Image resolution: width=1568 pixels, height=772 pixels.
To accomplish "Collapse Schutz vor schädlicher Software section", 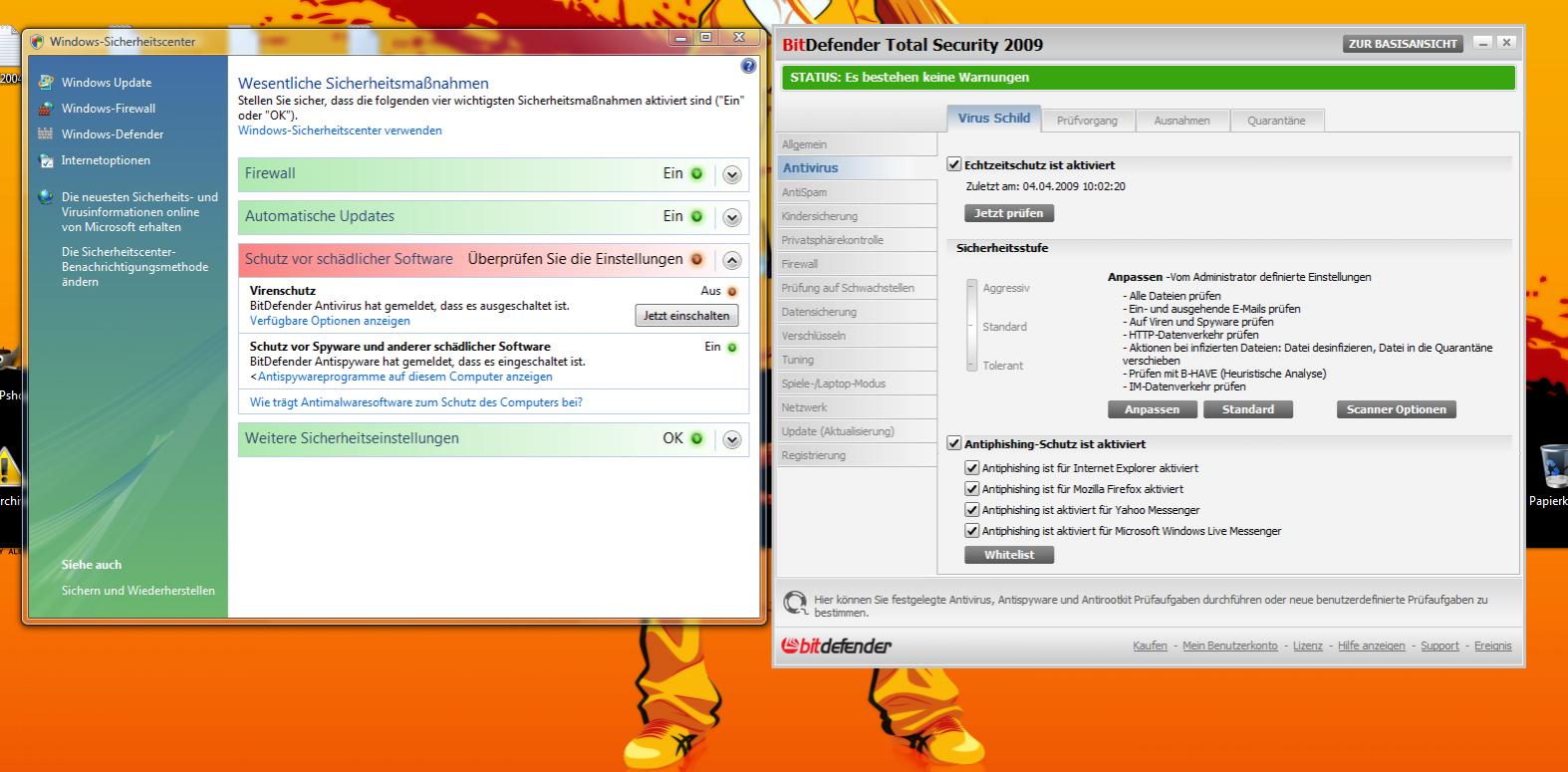I will click(x=732, y=260).
